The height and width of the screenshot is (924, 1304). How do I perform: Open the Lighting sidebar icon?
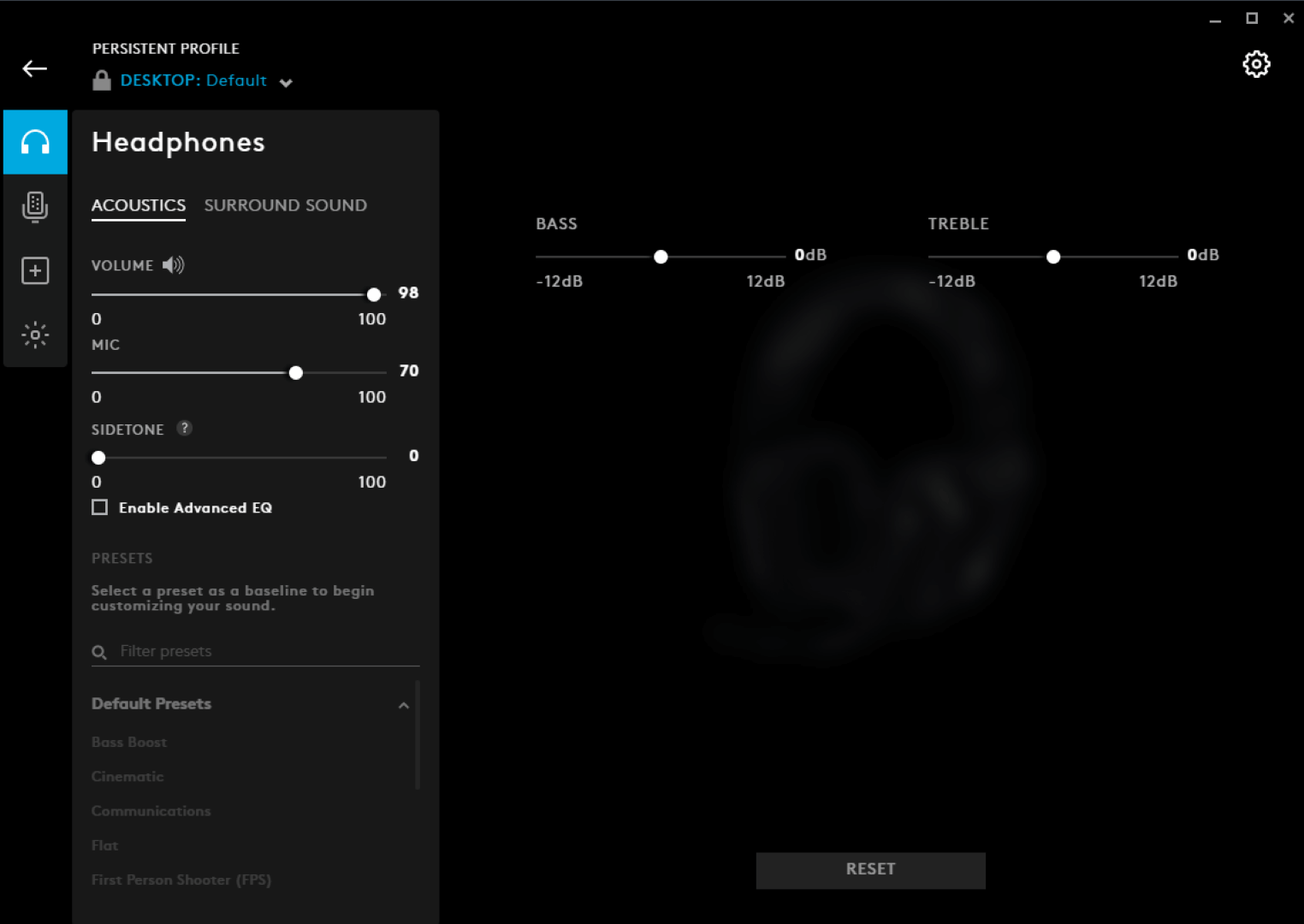click(x=35, y=335)
